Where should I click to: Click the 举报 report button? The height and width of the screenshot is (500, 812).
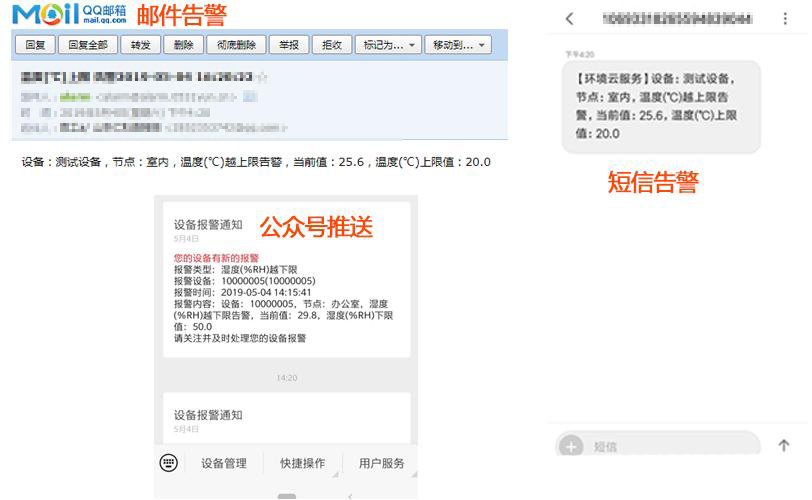288,45
